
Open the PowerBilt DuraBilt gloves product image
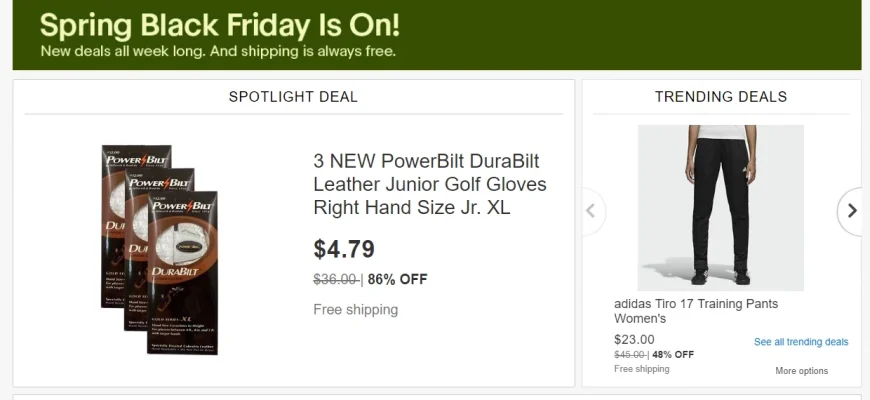[x=160, y=250]
